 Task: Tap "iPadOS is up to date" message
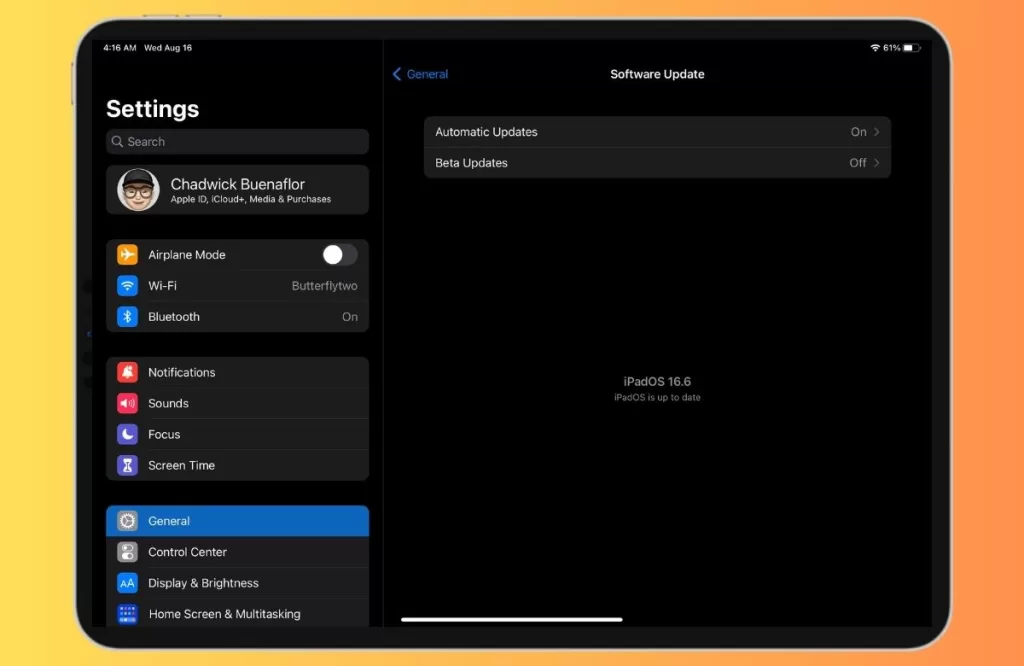(x=657, y=397)
